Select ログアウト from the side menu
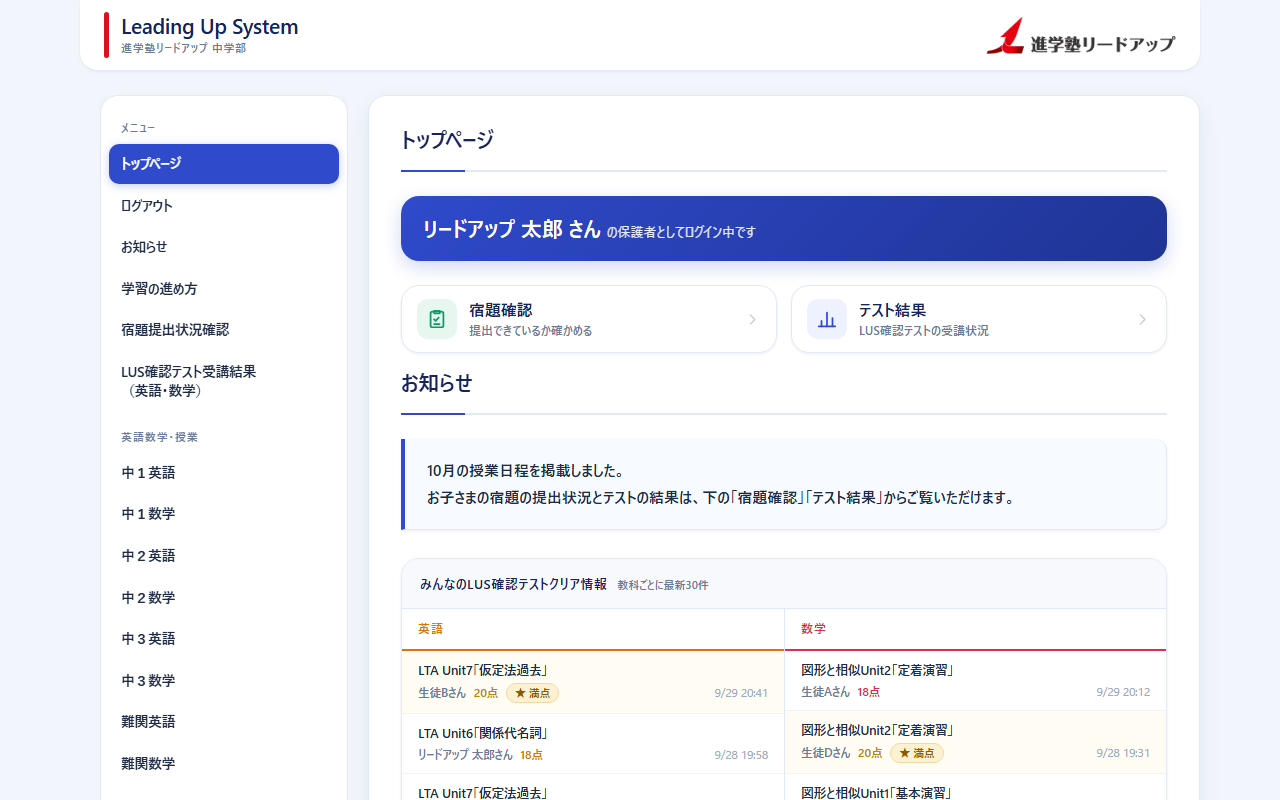 [224, 206]
